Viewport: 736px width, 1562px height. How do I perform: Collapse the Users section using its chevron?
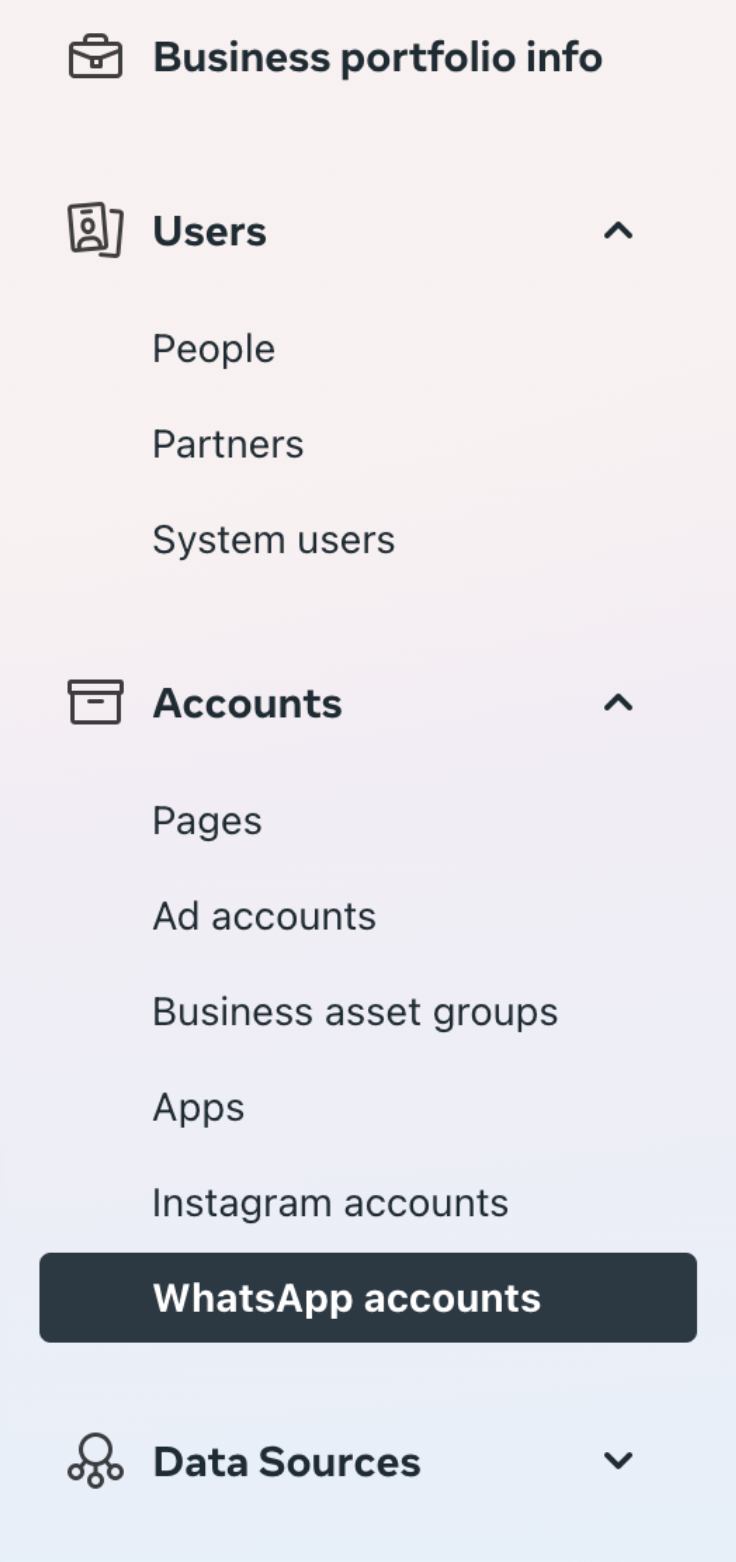click(618, 231)
